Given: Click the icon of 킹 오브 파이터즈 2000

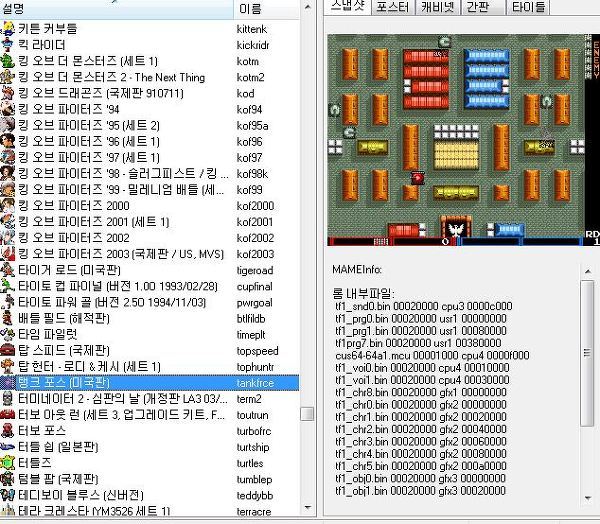Looking at the screenshot, I should (8, 206).
